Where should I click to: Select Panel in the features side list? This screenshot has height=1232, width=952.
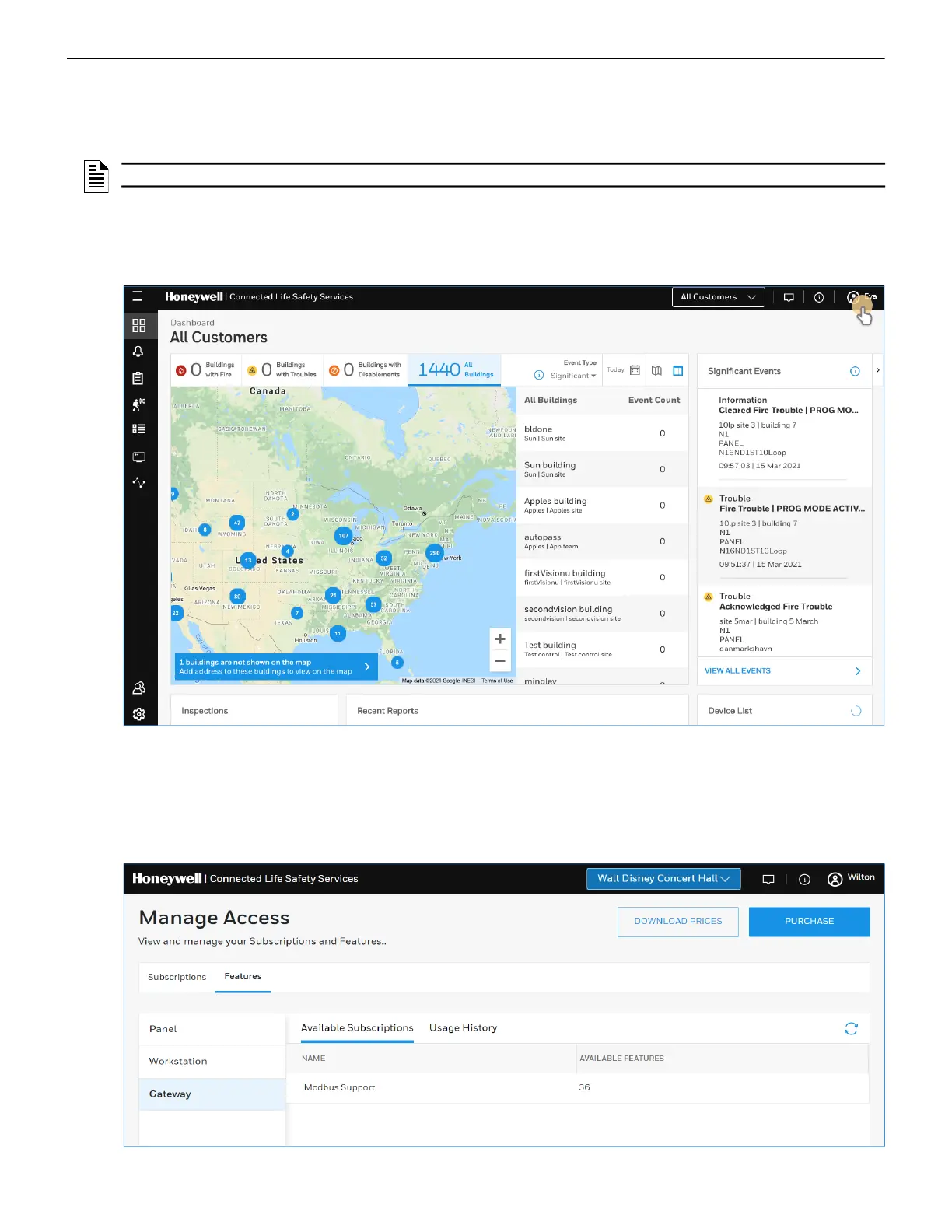(212, 1029)
